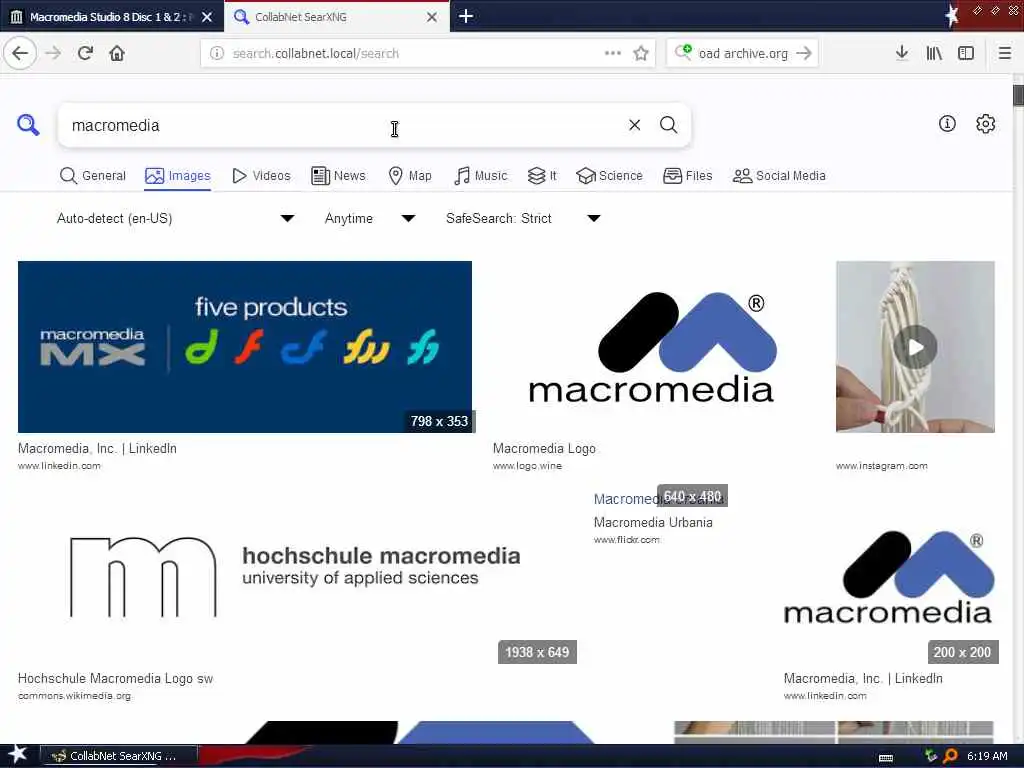Viewport: 1024px width, 768px height.
Task: Close the CollabNet SearXNG tab
Action: (432, 17)
